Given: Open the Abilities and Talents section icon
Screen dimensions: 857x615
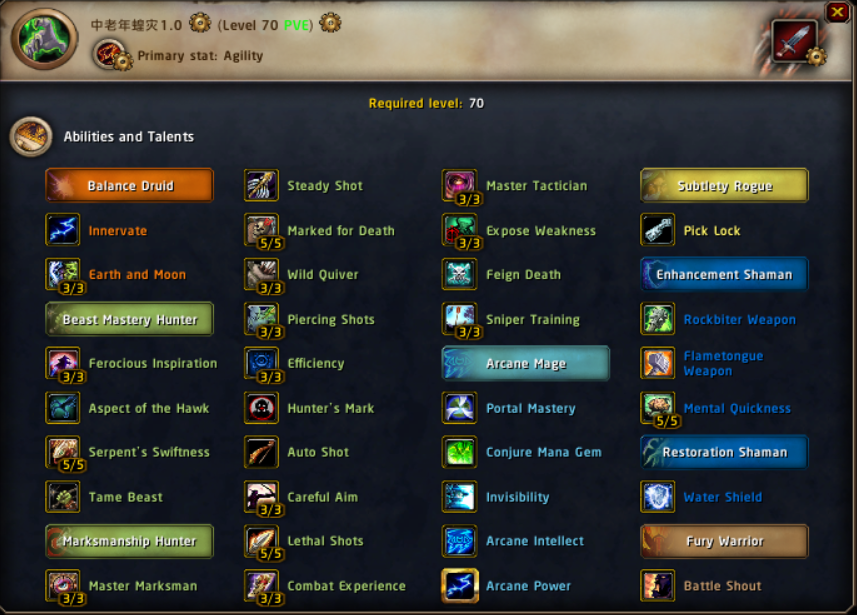Looking at the screenshot, I should [x=31, y=136].
